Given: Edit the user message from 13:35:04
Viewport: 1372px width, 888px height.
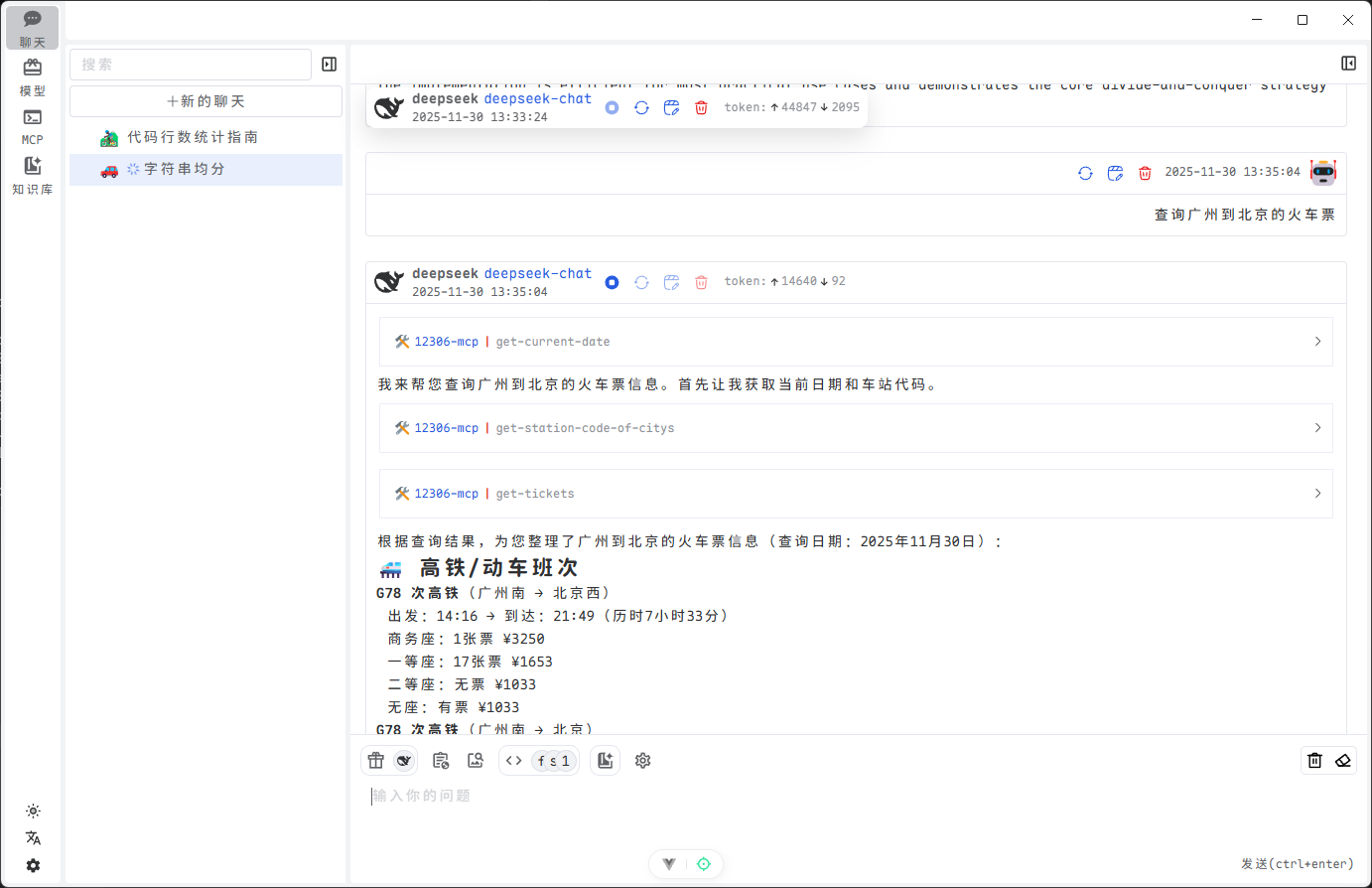Looking at the screenshot, I should tap(1115, 173).
